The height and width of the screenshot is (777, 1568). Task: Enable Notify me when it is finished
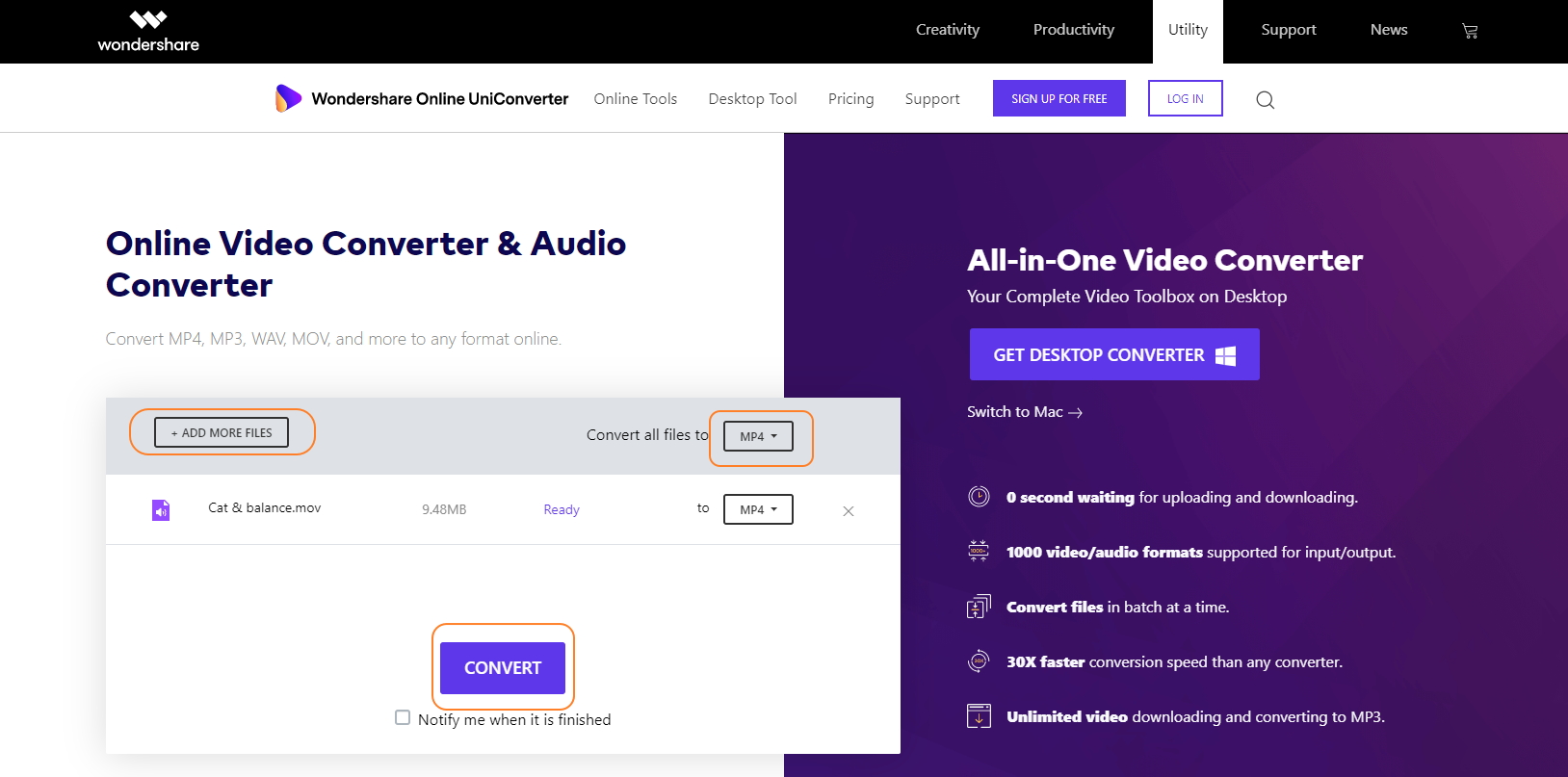tap(403, 717)
